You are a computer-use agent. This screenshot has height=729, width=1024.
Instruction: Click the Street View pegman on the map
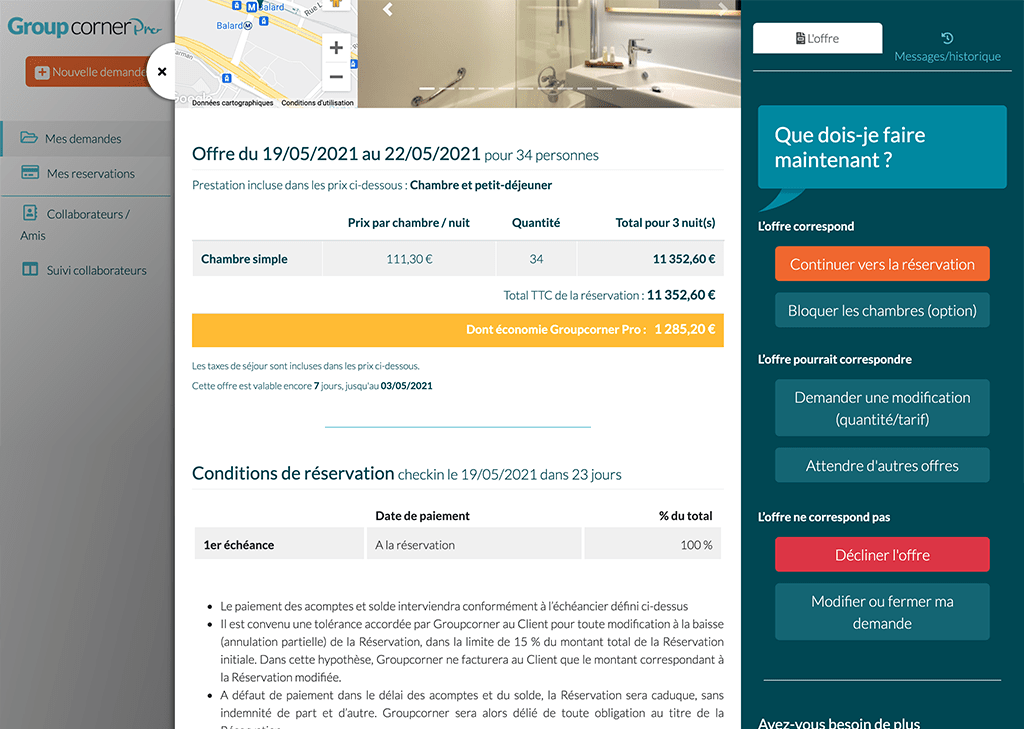336,4
